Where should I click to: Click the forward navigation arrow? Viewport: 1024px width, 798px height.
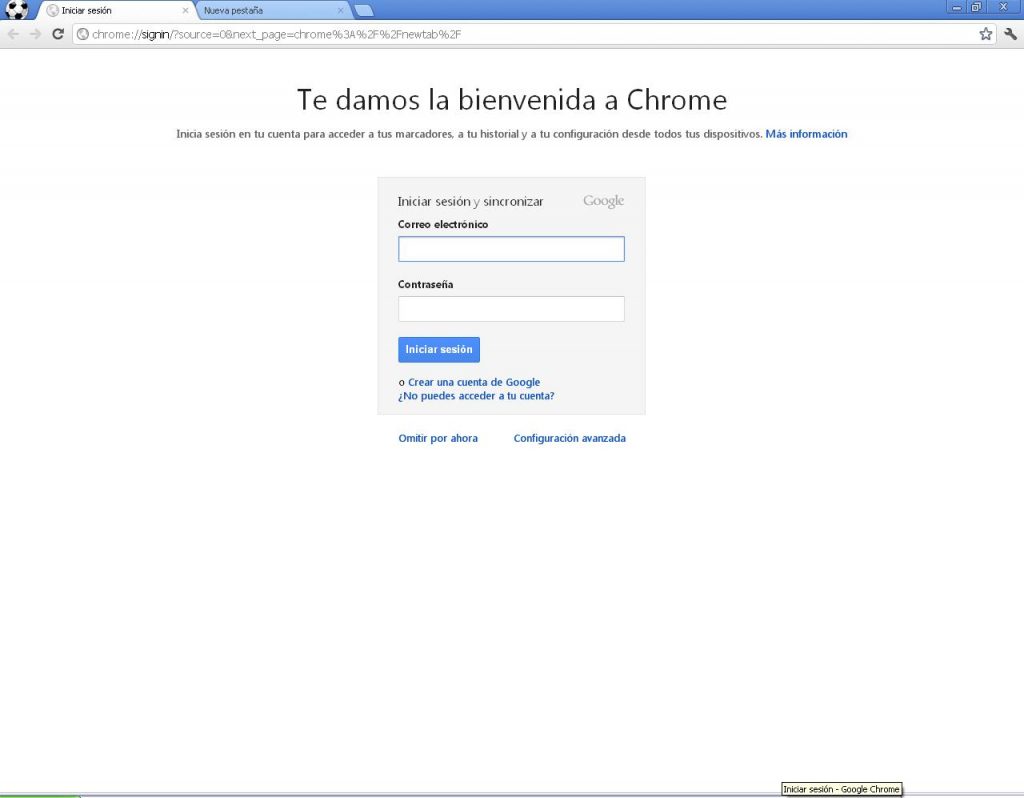[35, 34]
